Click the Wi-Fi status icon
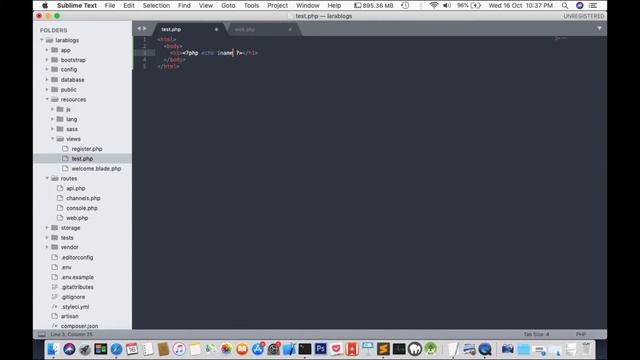 (x=434, y=5)
